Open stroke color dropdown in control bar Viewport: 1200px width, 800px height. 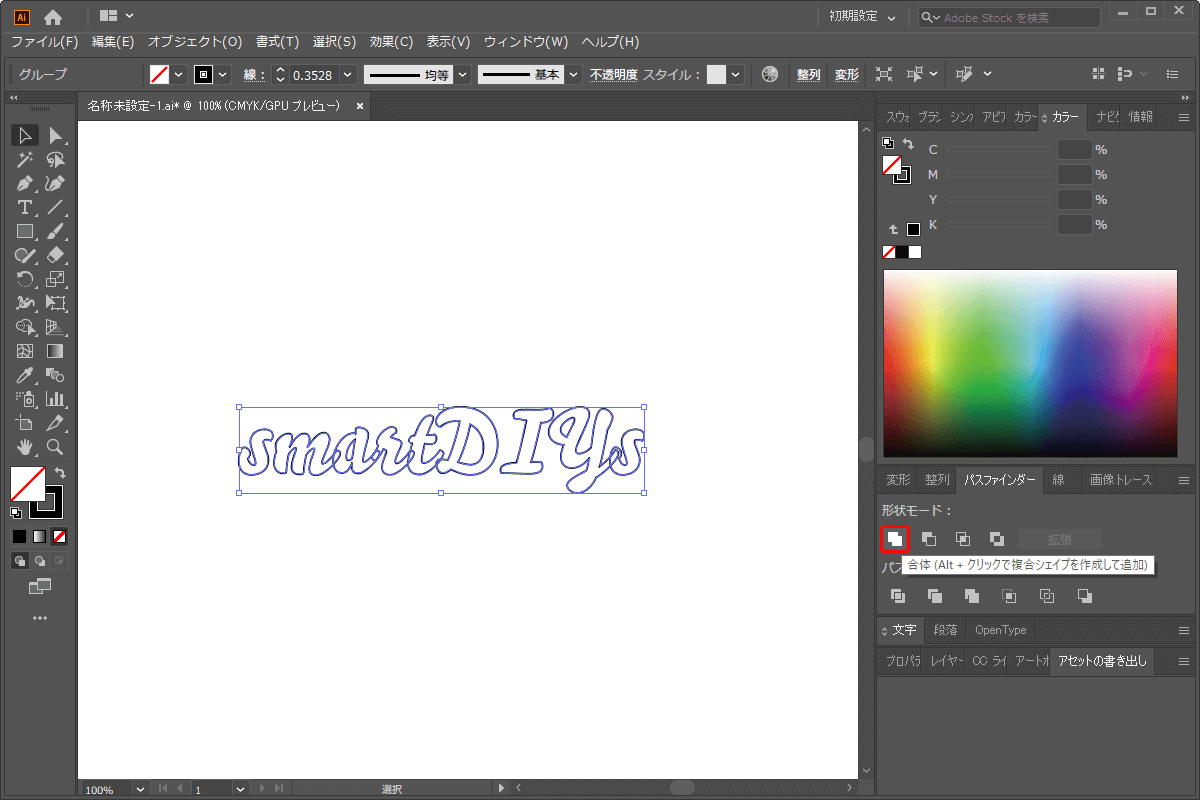click(223, 74)
